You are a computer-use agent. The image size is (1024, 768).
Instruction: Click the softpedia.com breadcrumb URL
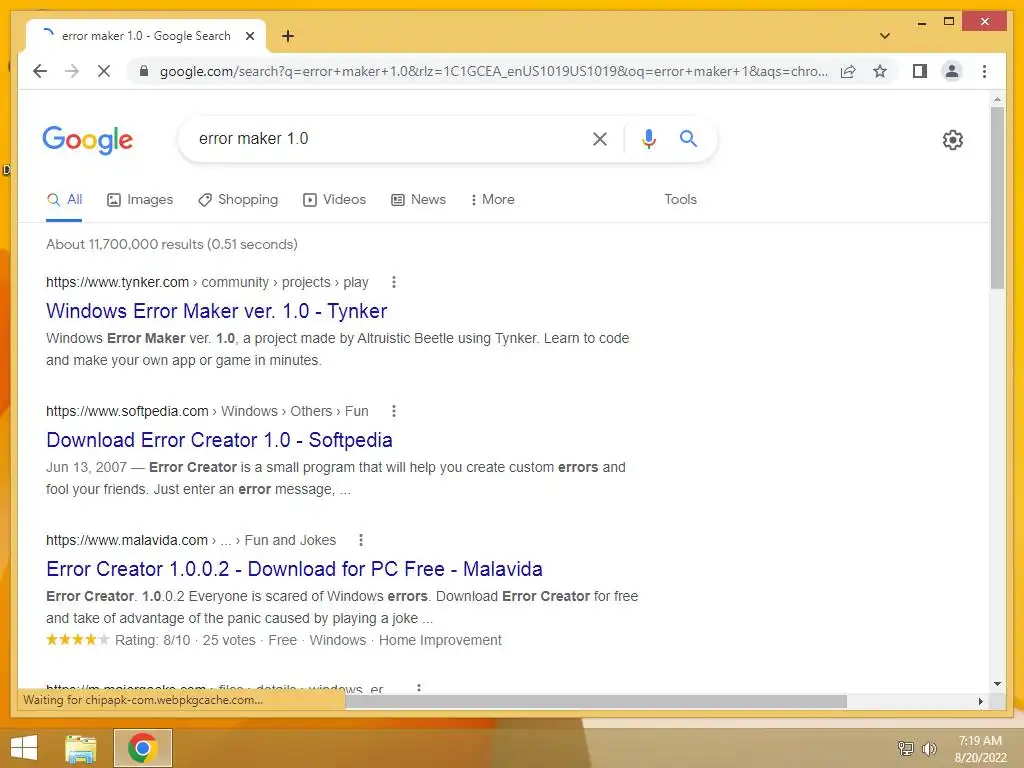[207, 411]
